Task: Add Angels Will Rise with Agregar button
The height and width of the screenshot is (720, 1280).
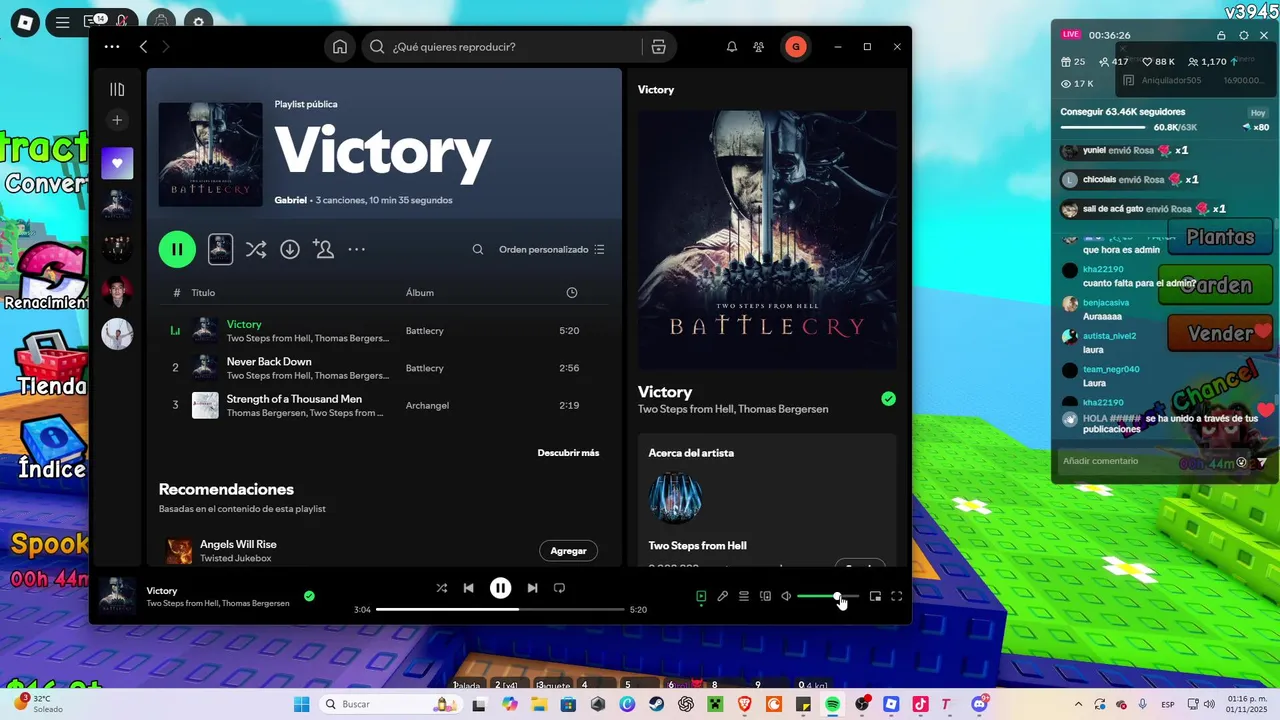Action: 568,551
